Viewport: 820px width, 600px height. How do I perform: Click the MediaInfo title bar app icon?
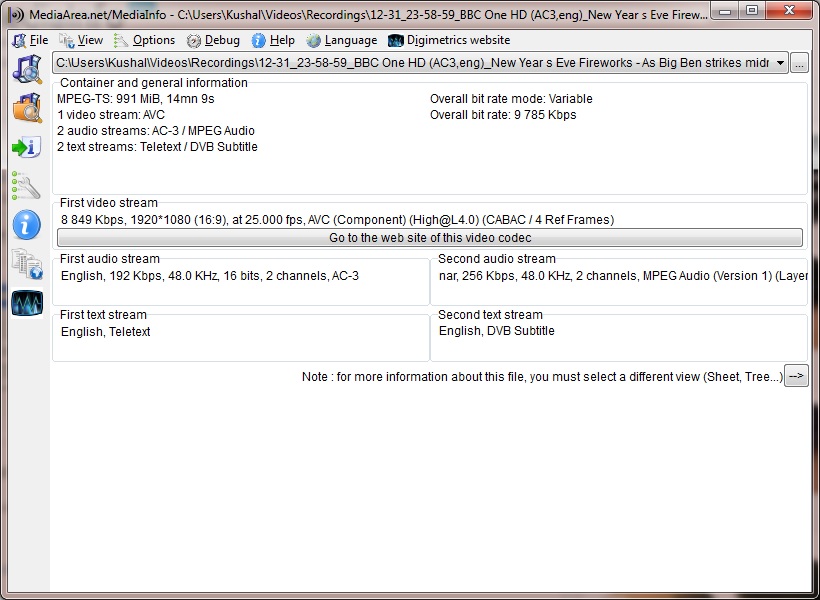(x=17, y=15)
